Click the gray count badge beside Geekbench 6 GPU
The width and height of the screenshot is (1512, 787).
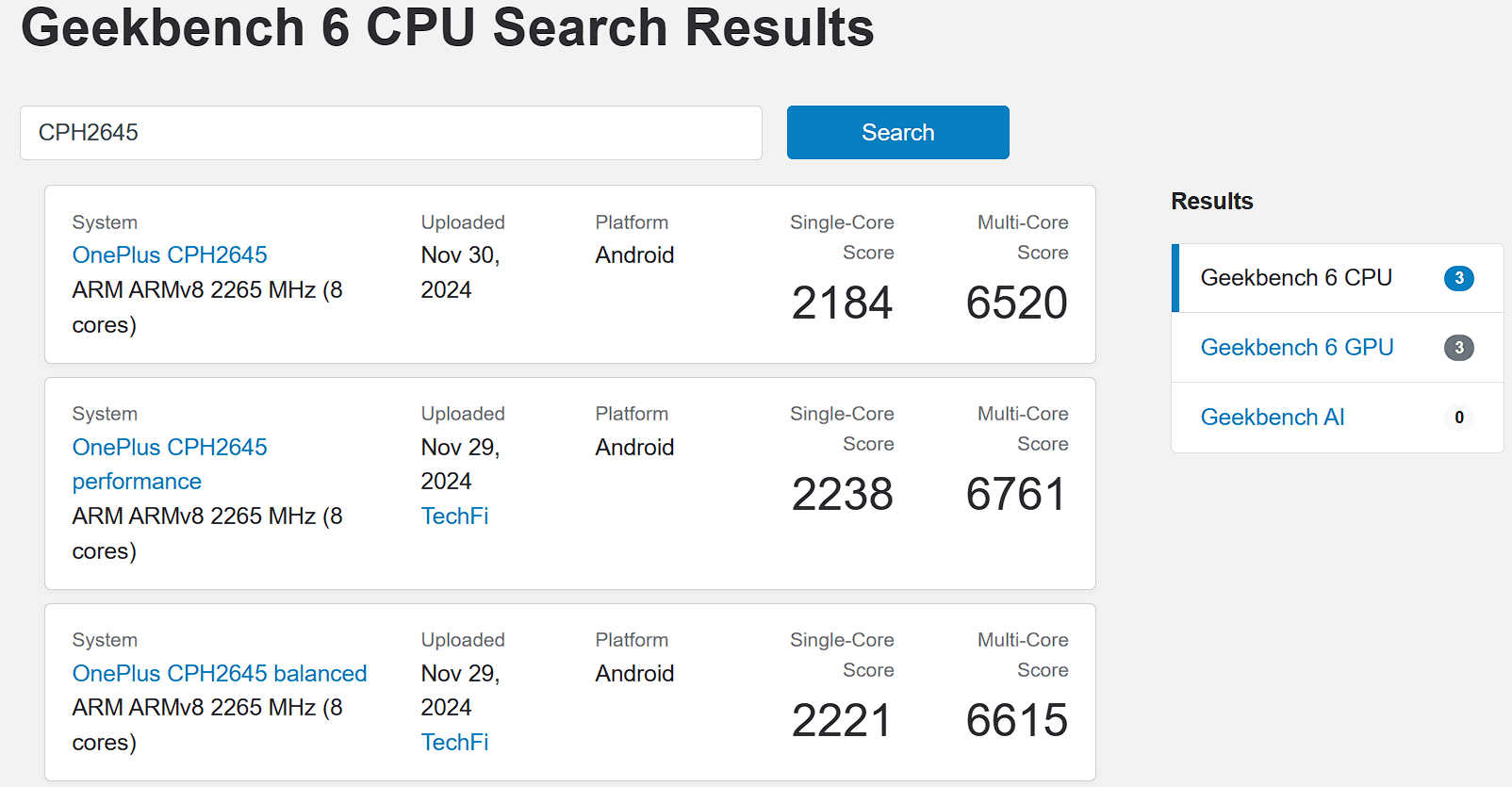[1459, 348]
